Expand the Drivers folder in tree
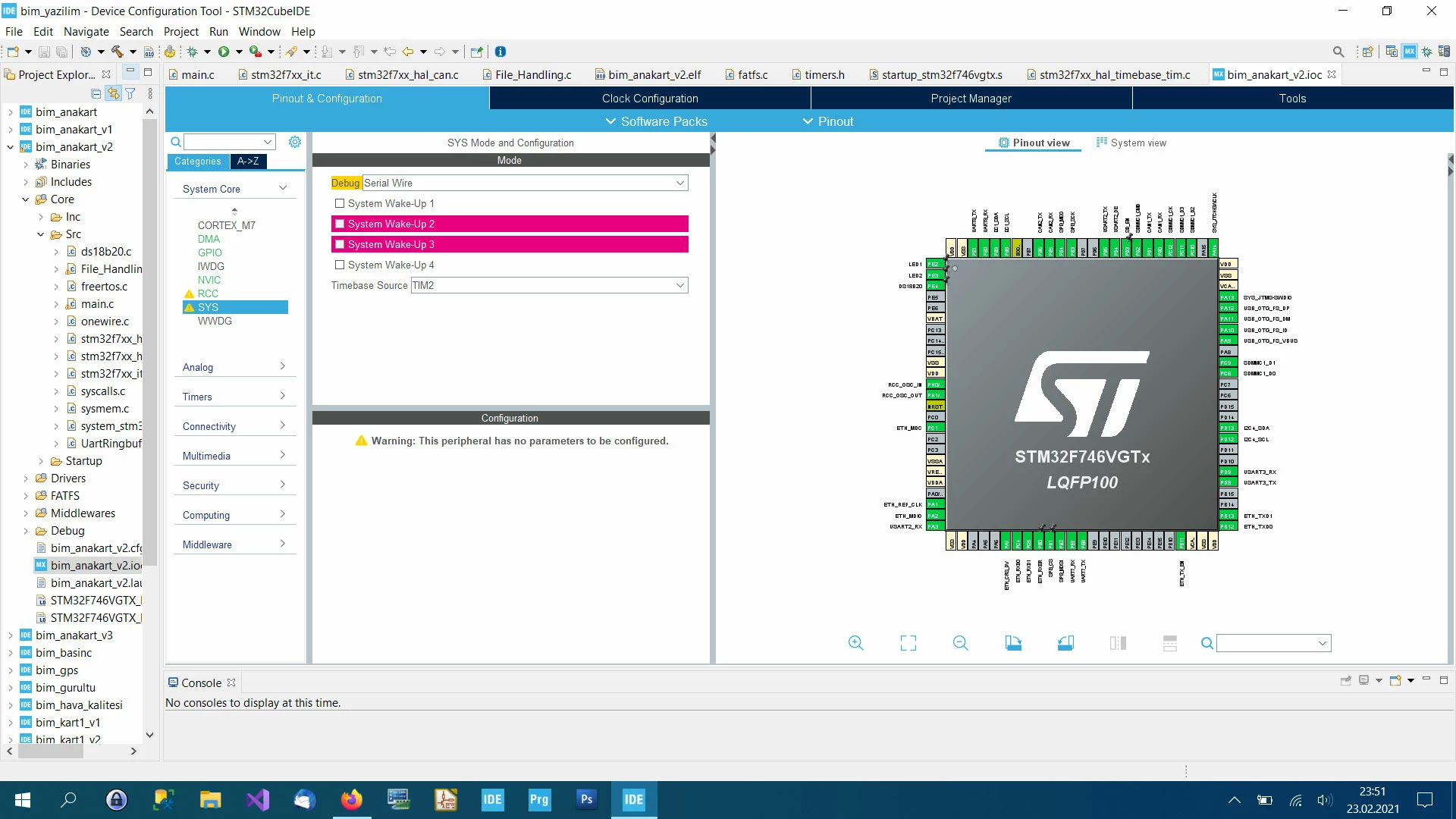Screen dimensions: 1456x819 [26, 479]
